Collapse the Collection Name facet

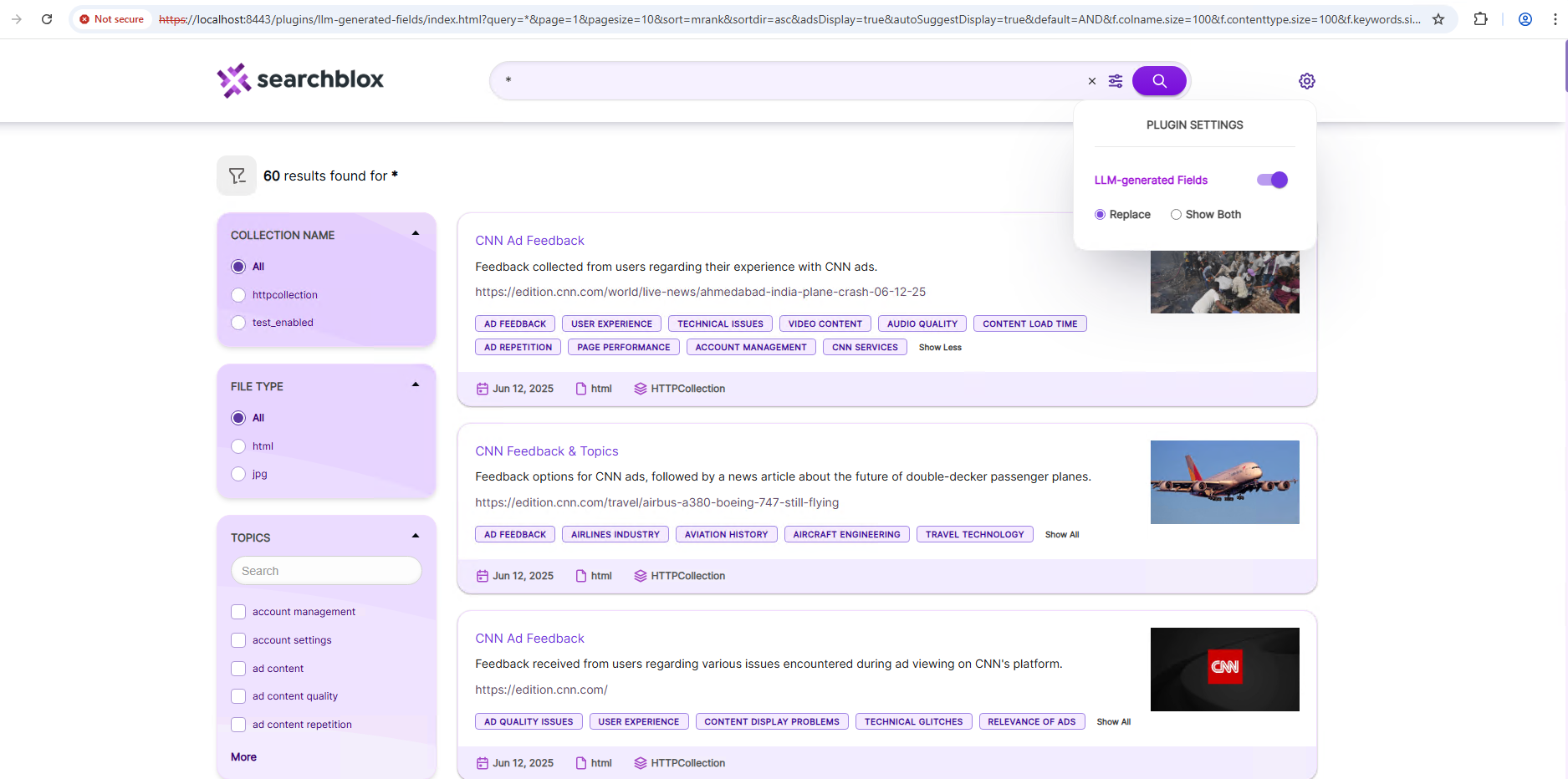point(416,233)
